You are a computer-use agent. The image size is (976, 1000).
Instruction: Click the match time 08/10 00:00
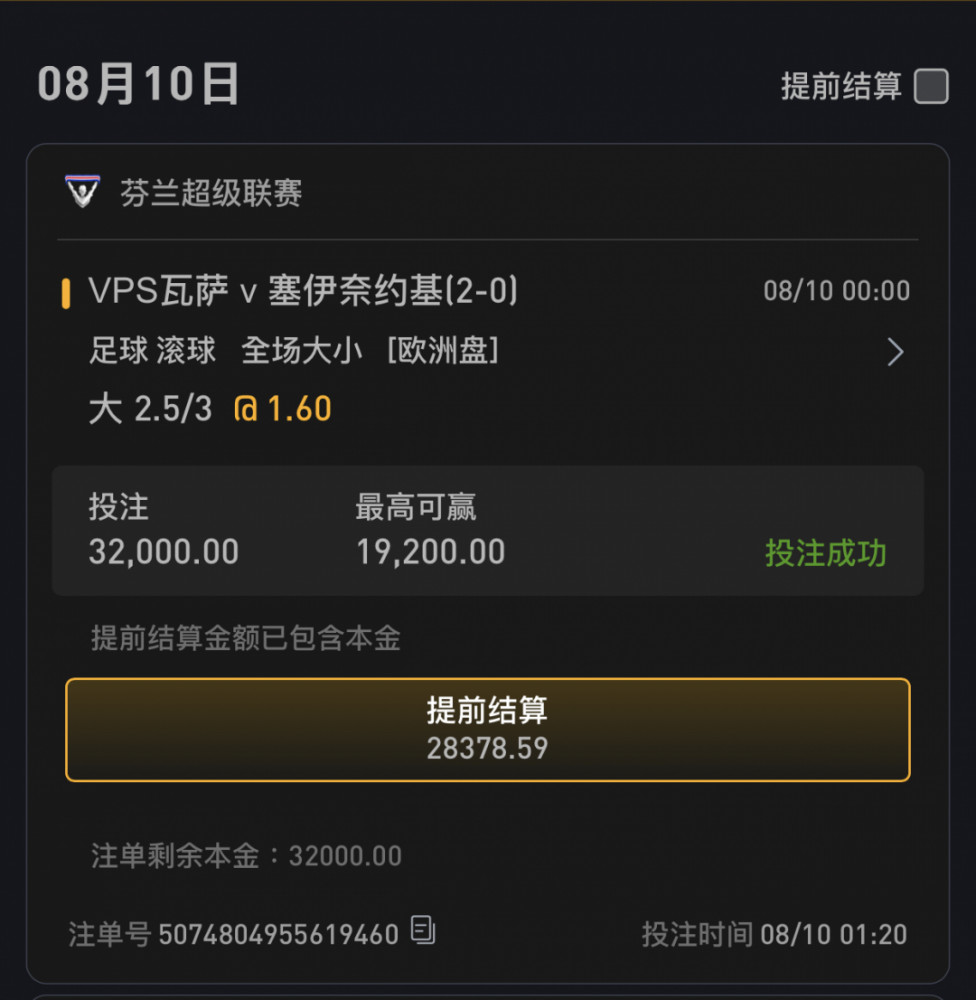click(837, 291)
